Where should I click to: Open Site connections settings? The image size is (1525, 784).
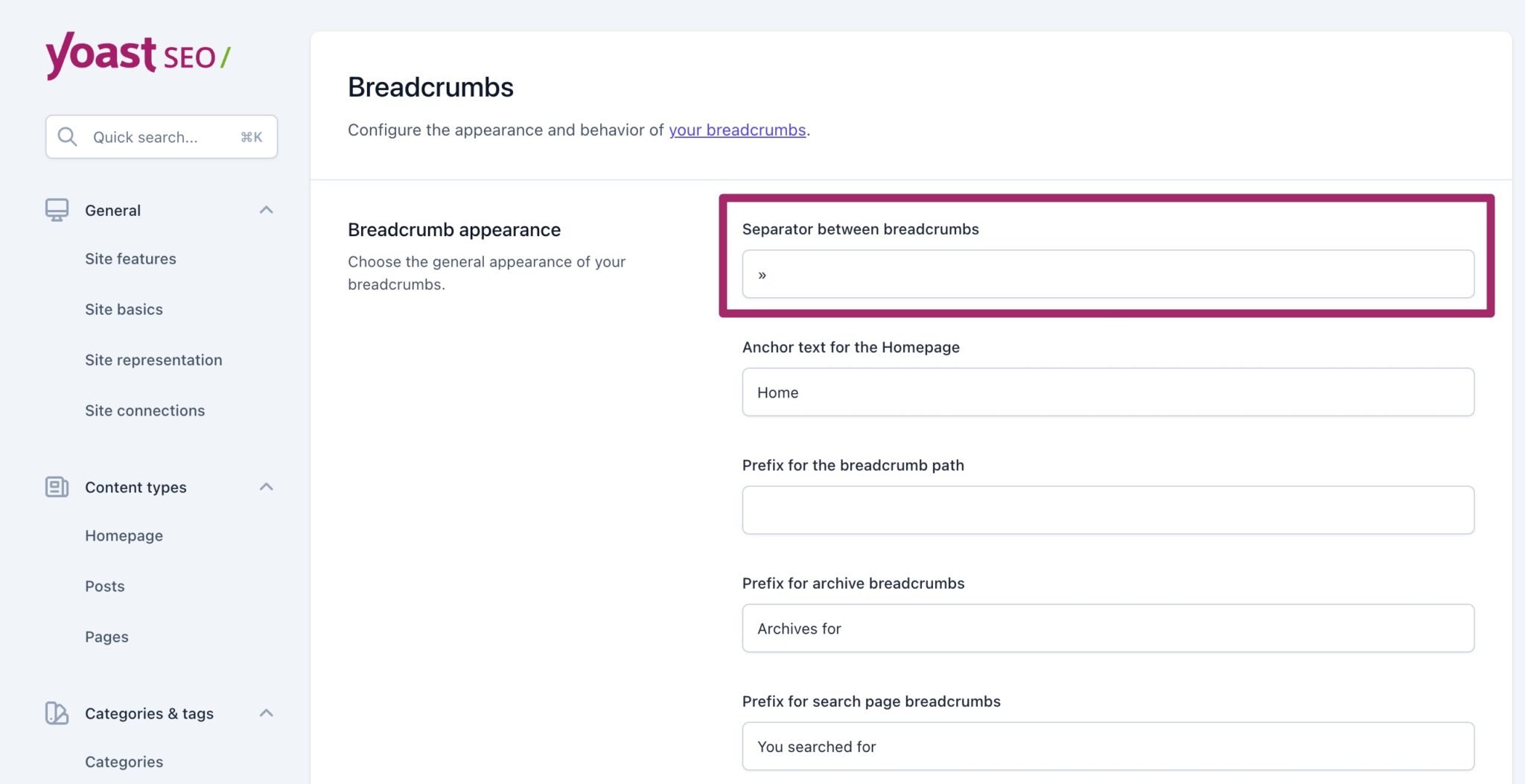pos(145,410)
